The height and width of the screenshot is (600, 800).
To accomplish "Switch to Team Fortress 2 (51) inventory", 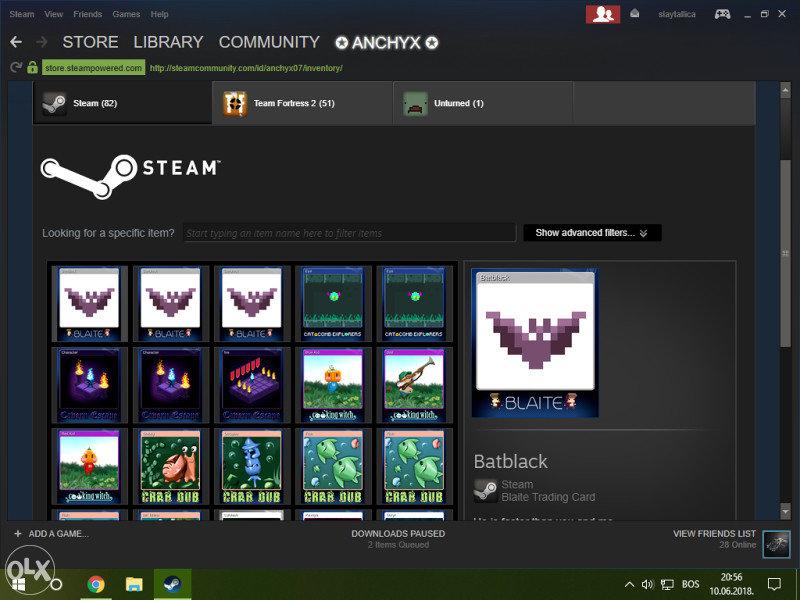I will pos(303,103).
